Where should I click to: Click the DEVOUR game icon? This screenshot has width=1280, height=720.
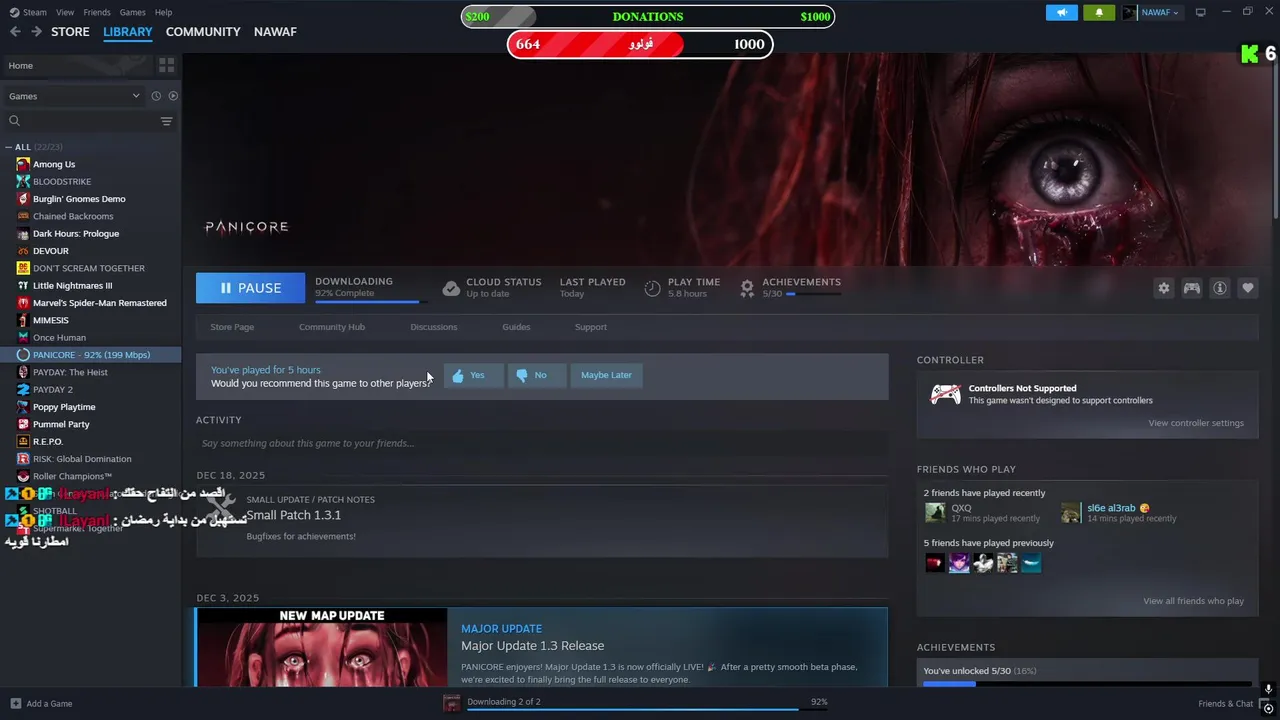click(23, 251)
